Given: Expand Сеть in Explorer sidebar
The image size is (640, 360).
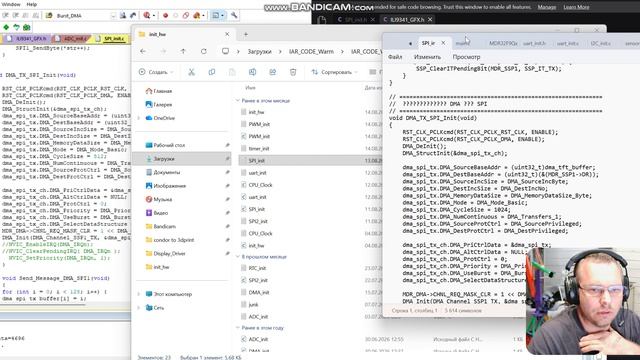Looking at the screenshot, I should tap(139, 308).
